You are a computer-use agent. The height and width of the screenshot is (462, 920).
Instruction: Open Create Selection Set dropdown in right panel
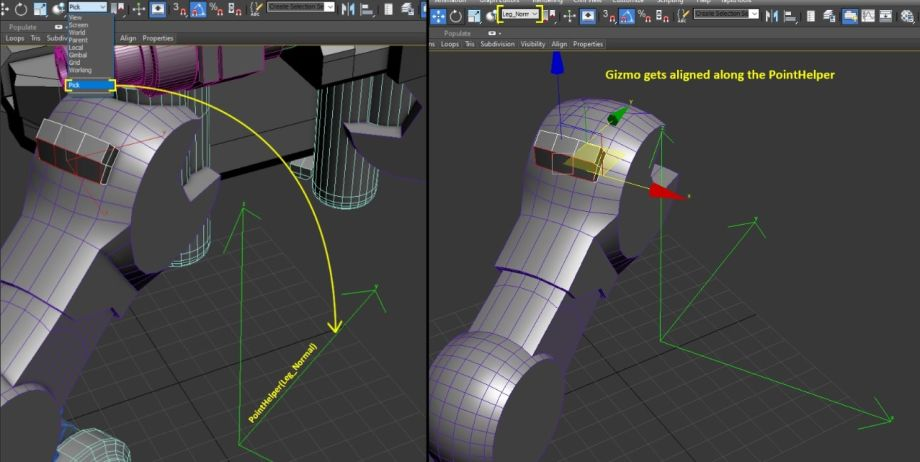726,14
